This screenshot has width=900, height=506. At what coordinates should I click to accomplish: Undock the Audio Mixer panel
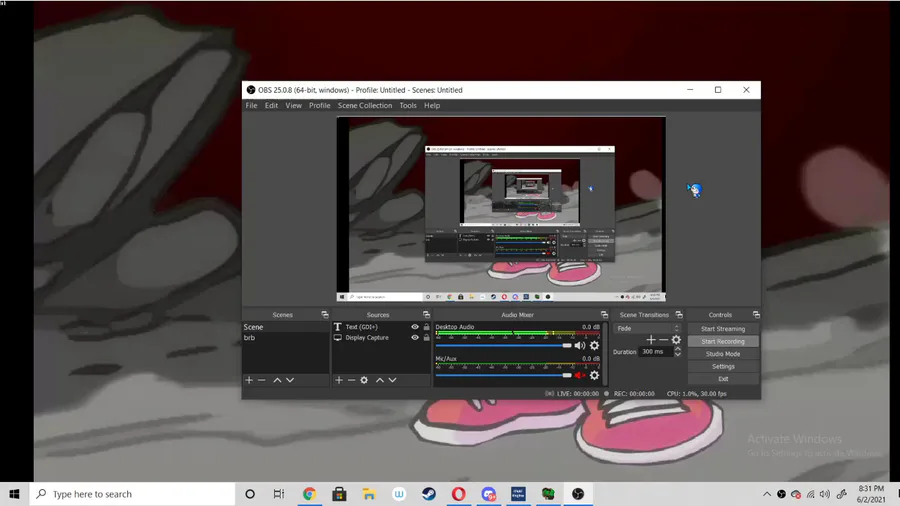pos(604,314)
